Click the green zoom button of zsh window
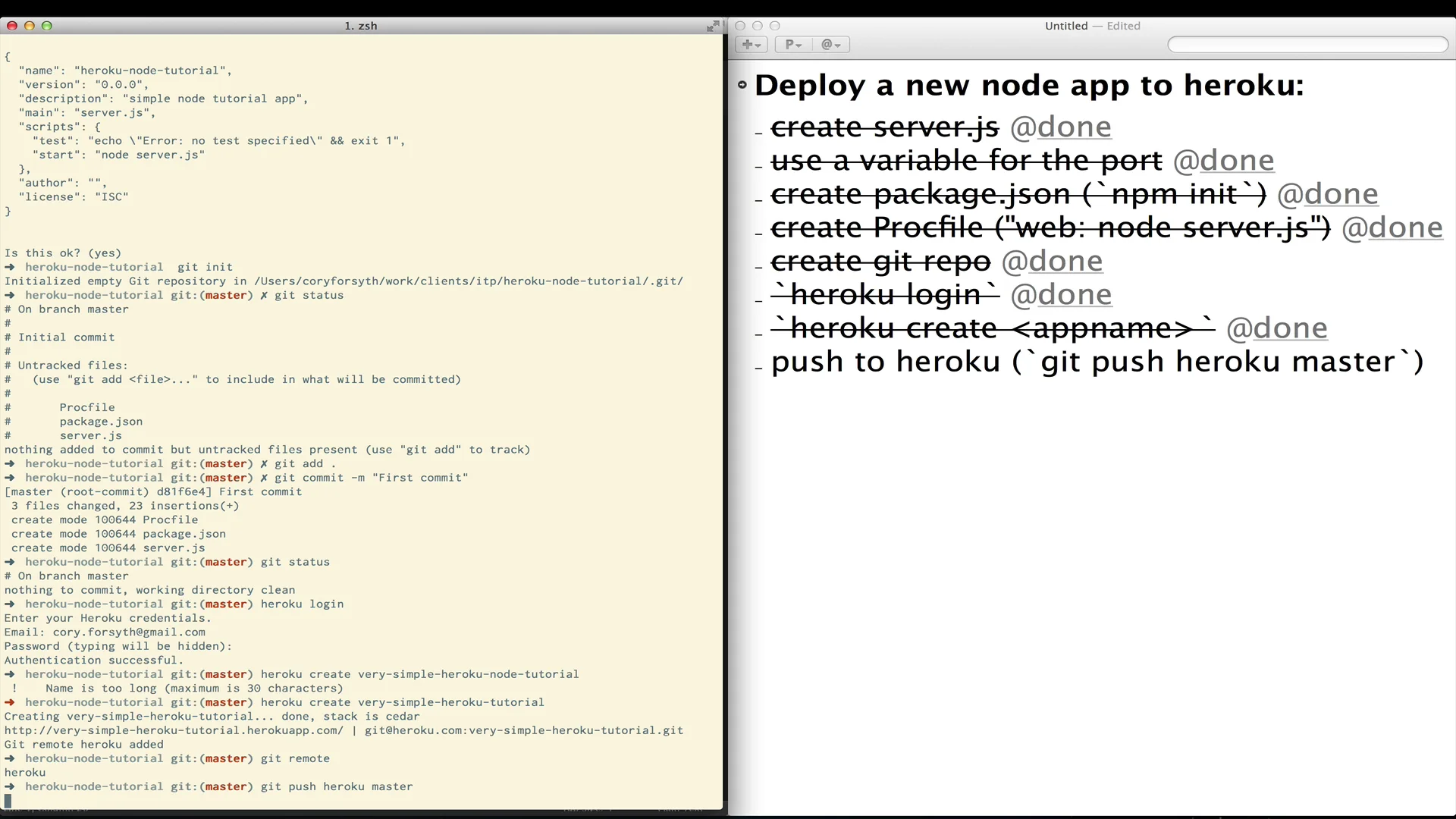Viewport: 1456px width, 819px height. point(47,26)
